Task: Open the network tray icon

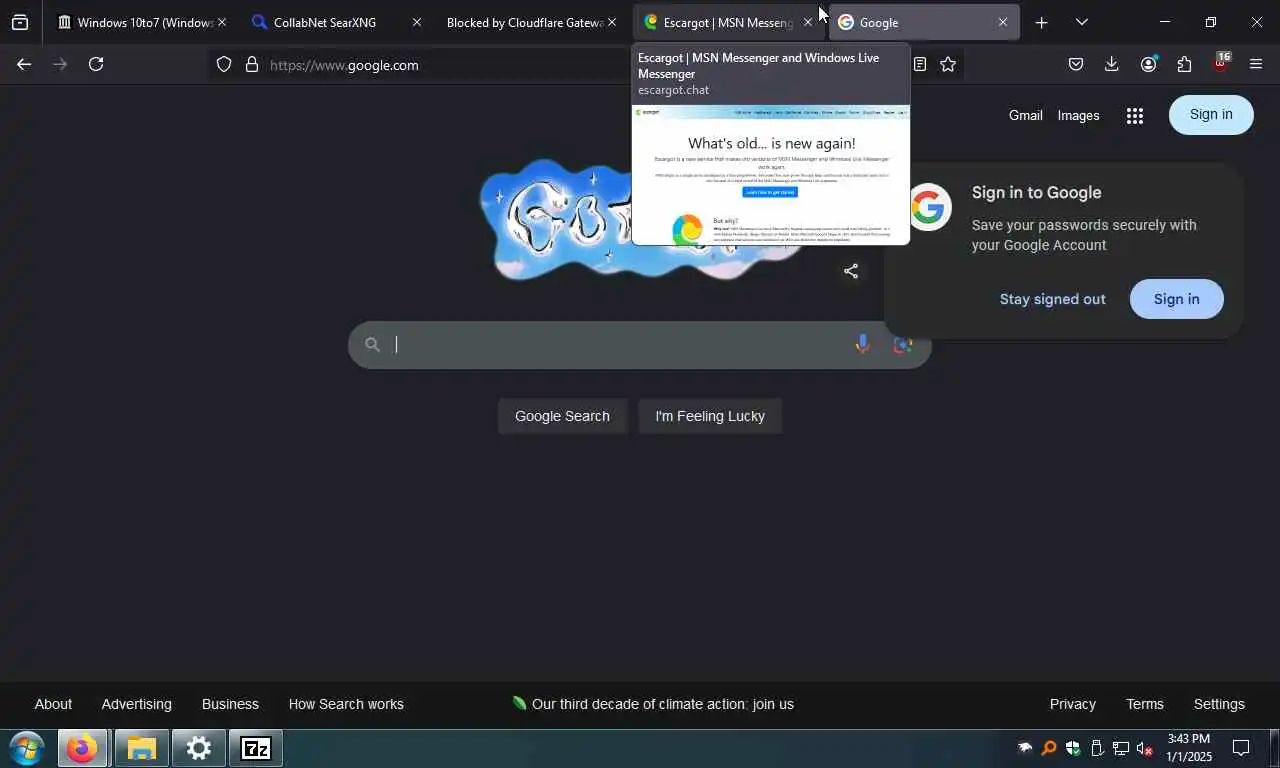Action: click(1121, 748)
